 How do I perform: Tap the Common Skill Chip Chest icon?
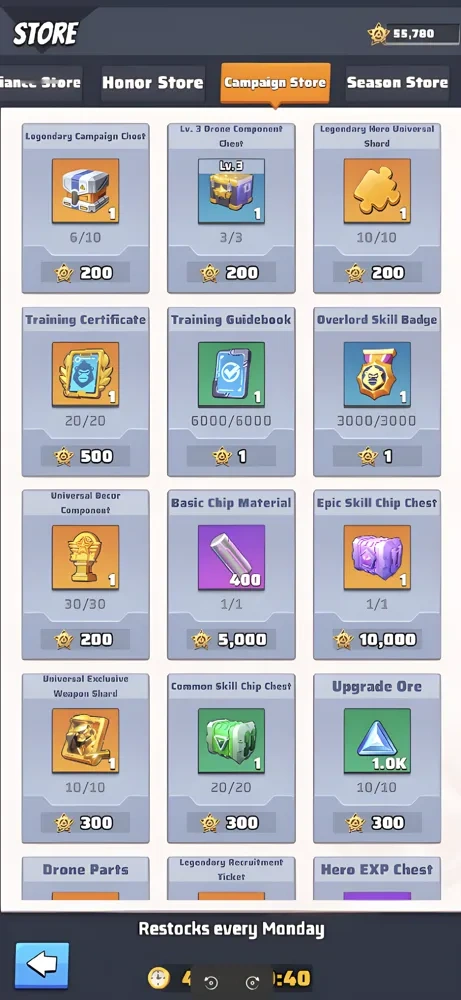point(231,740)
